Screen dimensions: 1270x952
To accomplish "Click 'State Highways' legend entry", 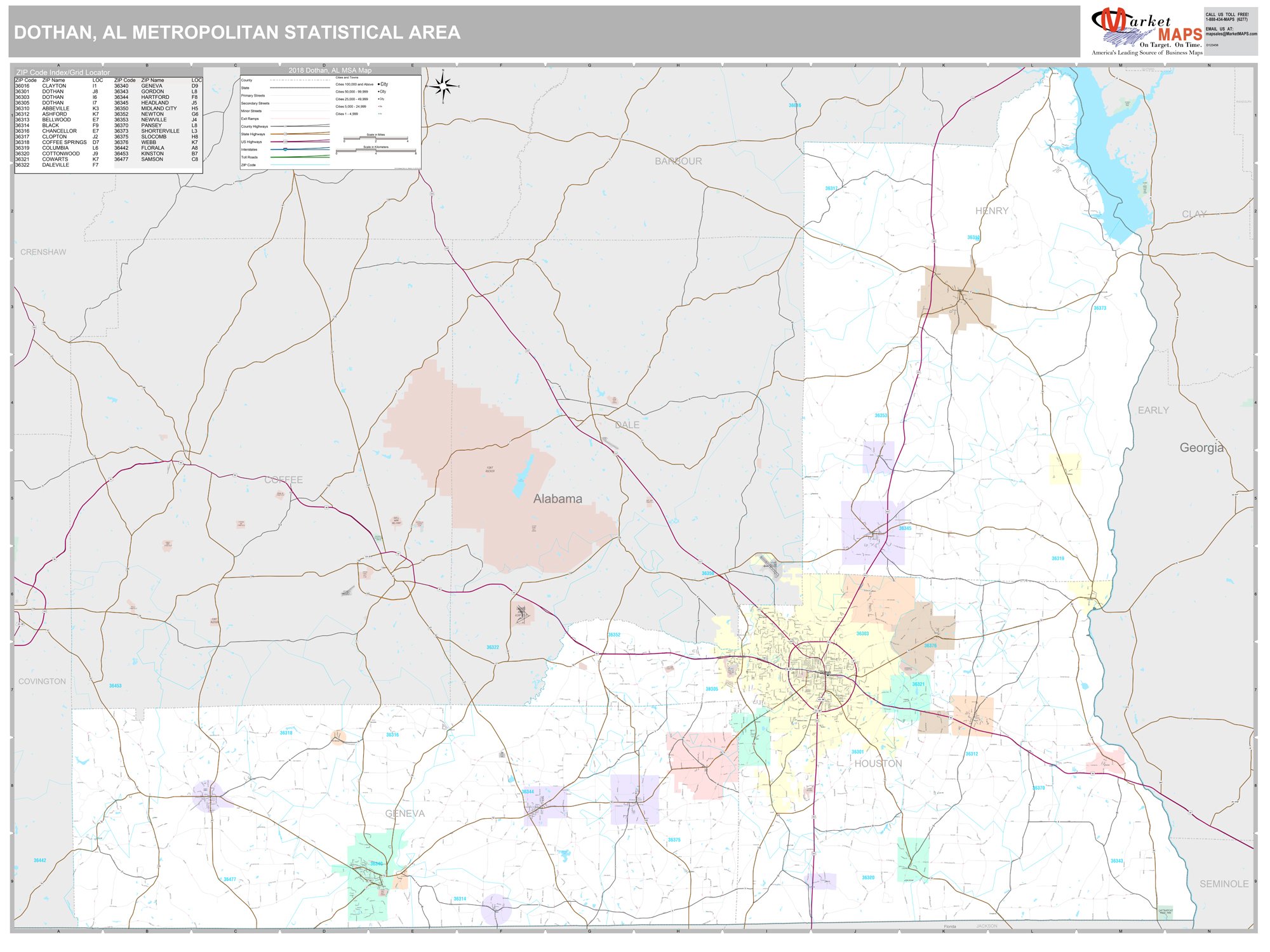I will (x=253, y=134).
